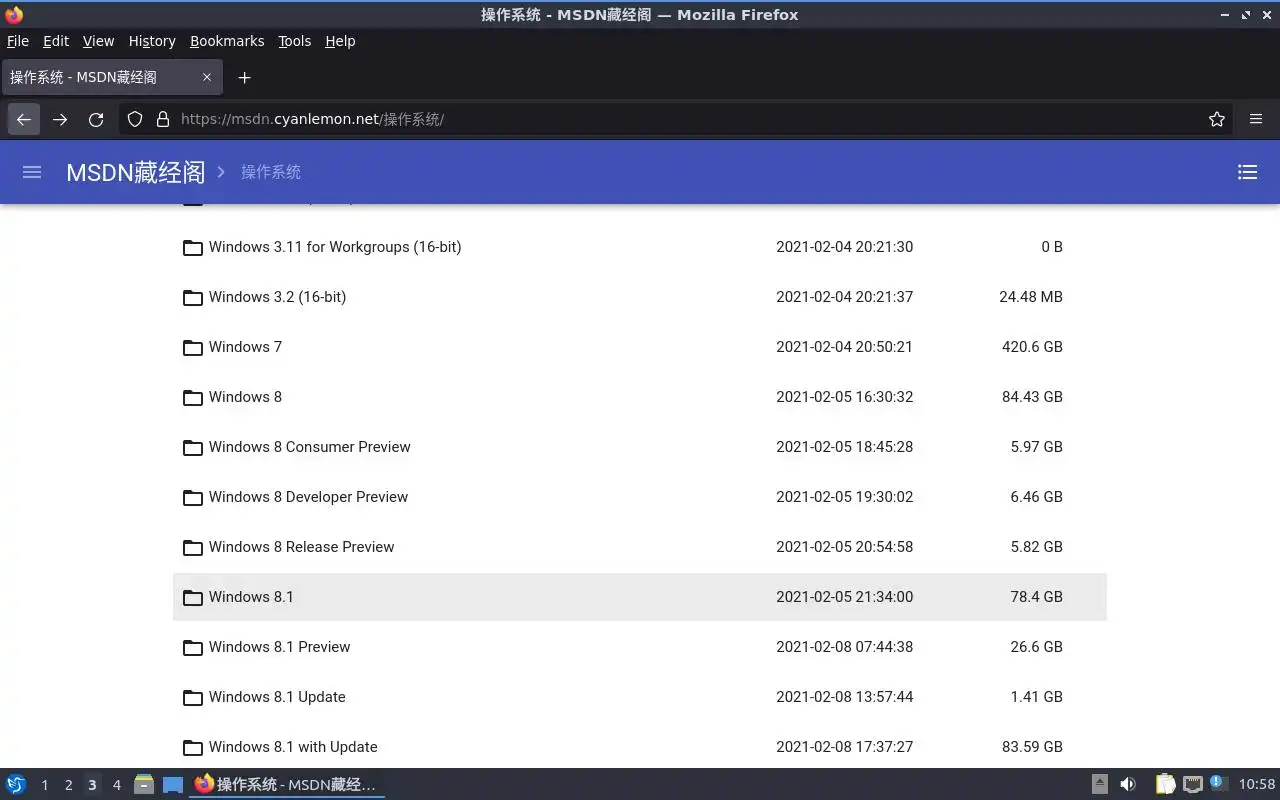Click the 24.48 MB size value

[1030, 297]
